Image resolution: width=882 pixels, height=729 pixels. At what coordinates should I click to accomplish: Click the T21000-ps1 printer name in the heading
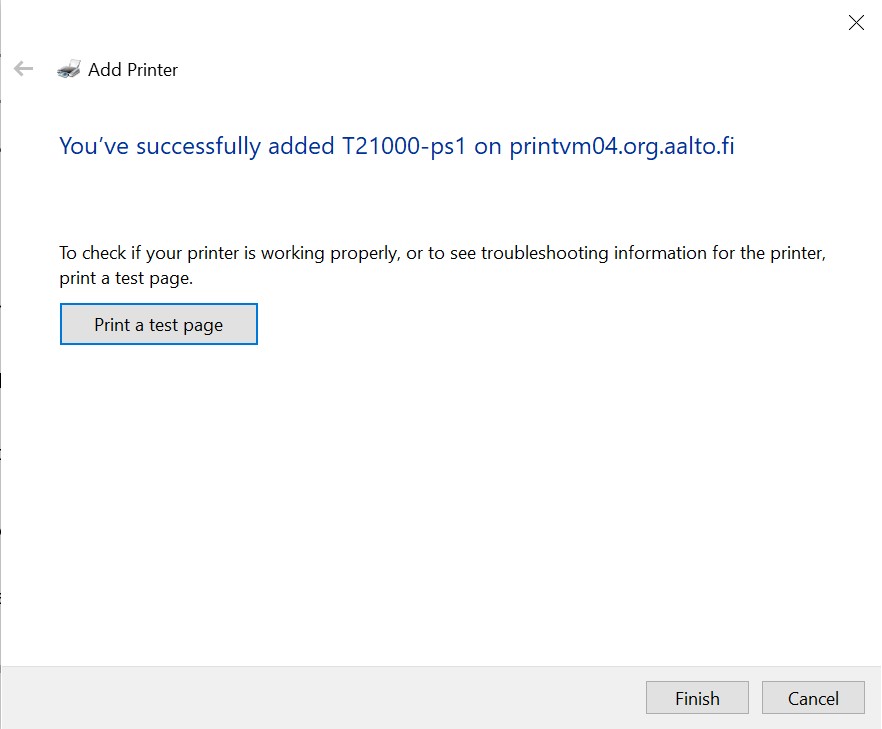click(x=404, y=146)
